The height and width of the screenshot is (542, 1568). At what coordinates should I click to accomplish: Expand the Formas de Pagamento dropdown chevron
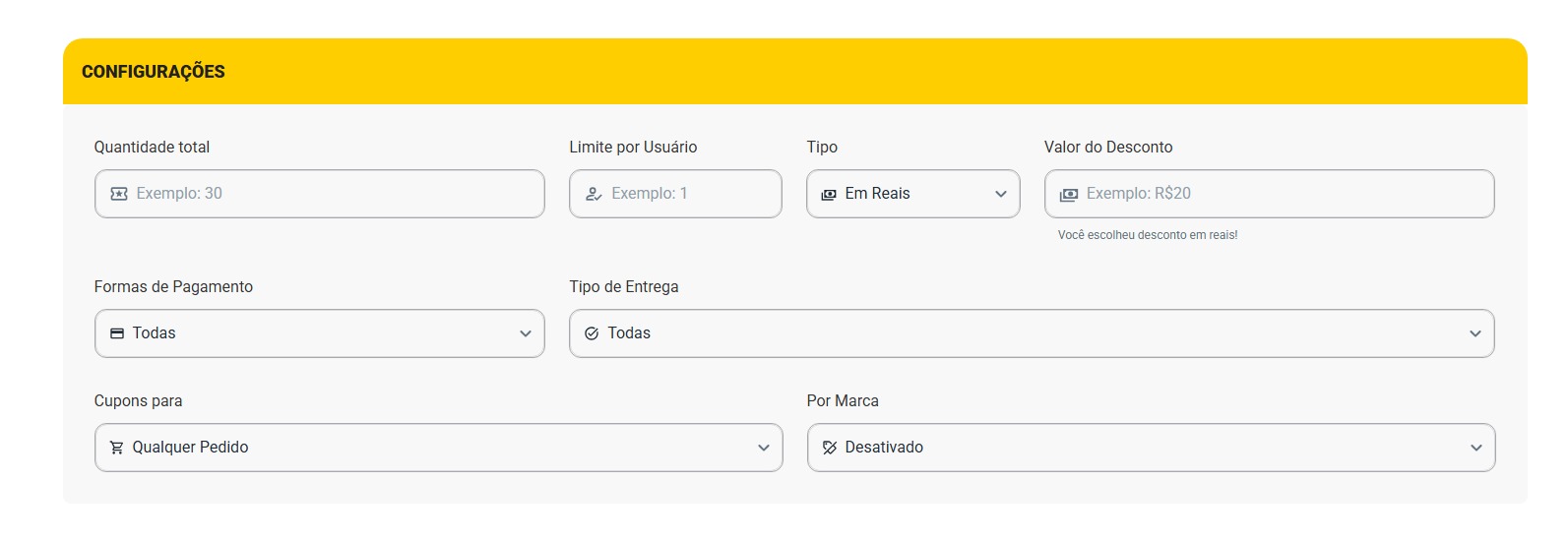pyautogui.click(x=526, y=333)
